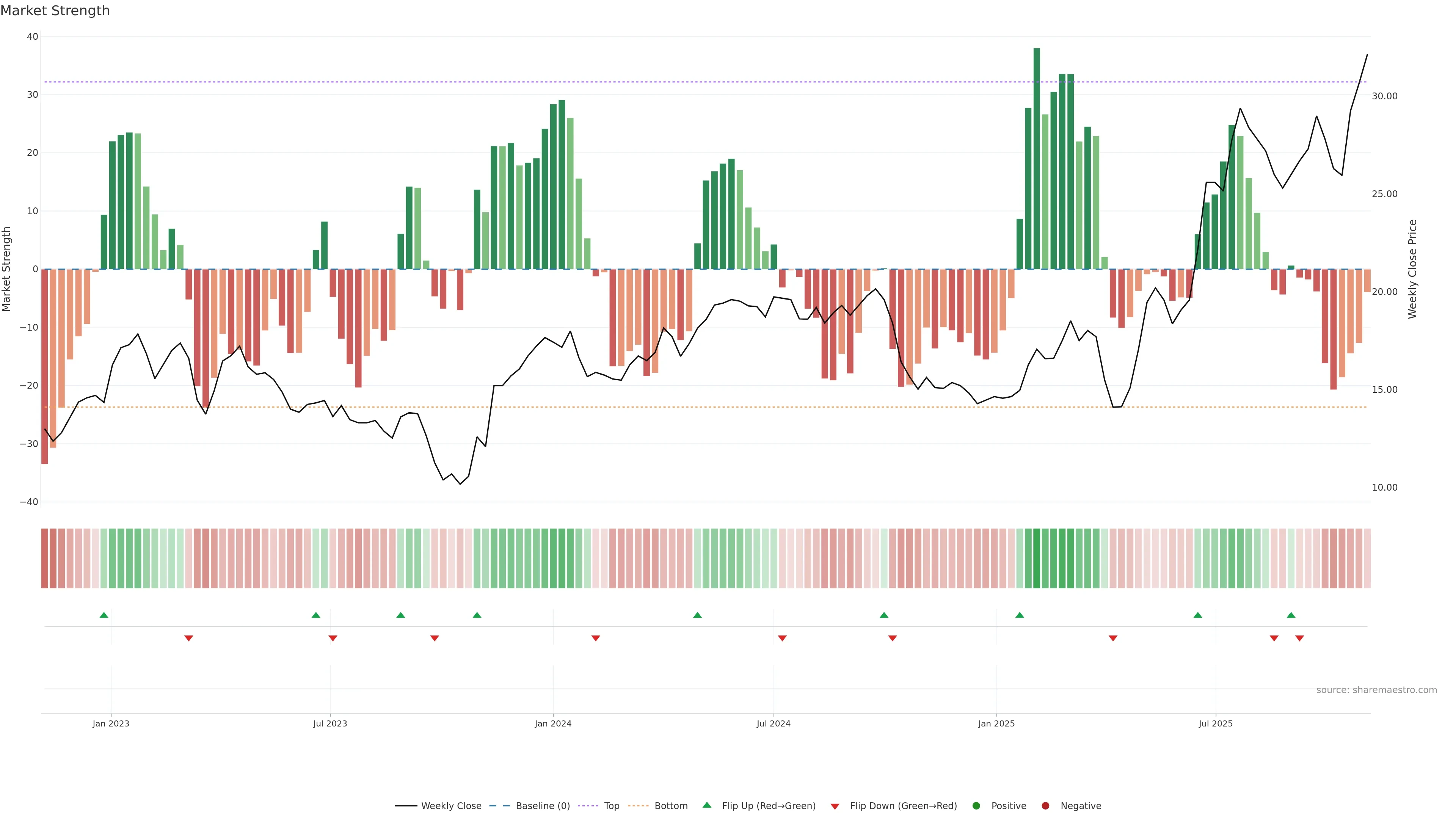1456x819 pixels.
Task: Click the source: sharemaestro.com text
Action: tap(1376, 690)
